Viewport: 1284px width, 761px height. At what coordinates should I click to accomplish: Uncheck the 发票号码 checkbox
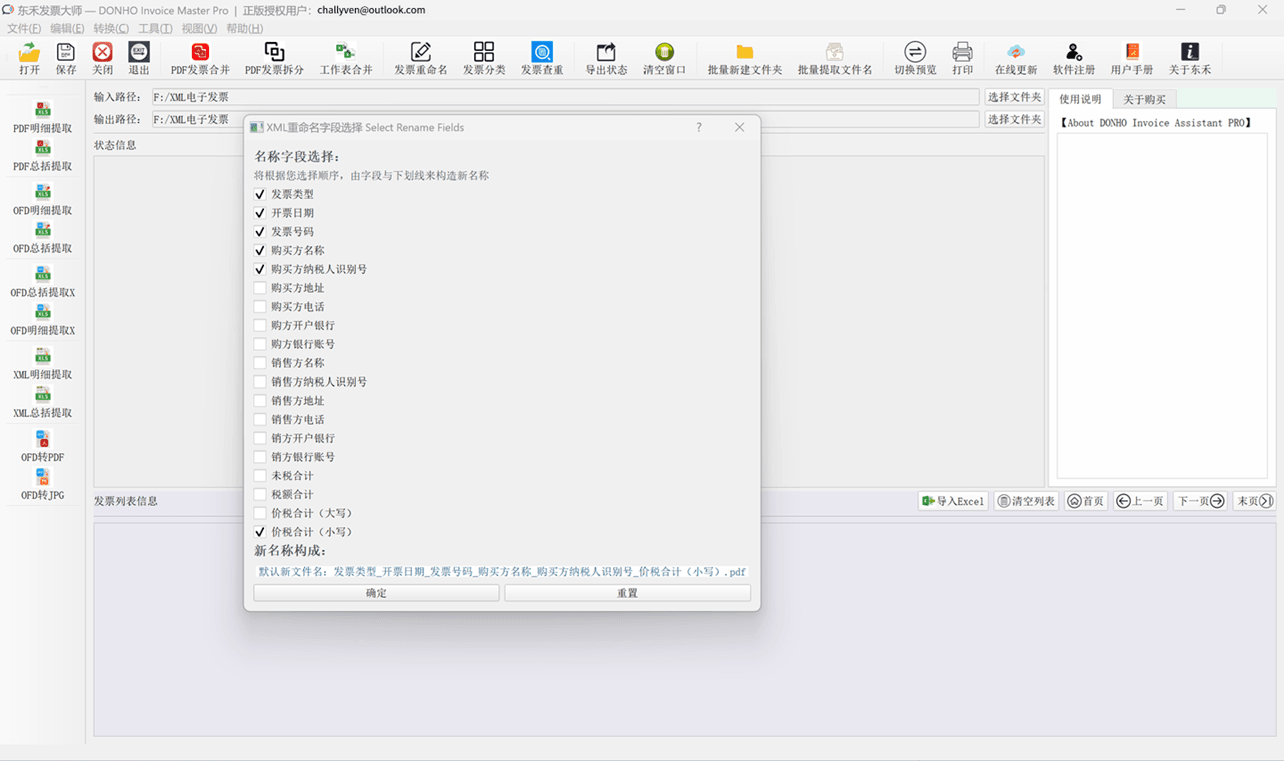pos(260,232)
